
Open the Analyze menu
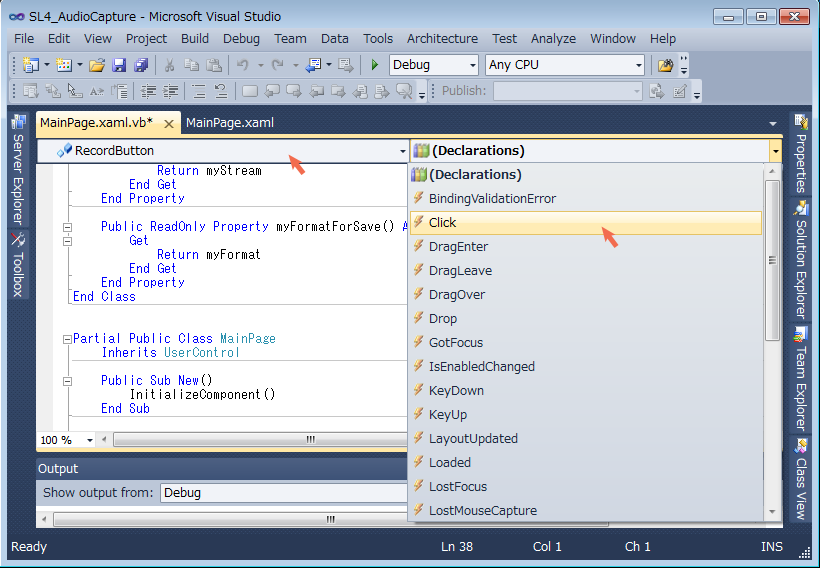click(553, 39)
